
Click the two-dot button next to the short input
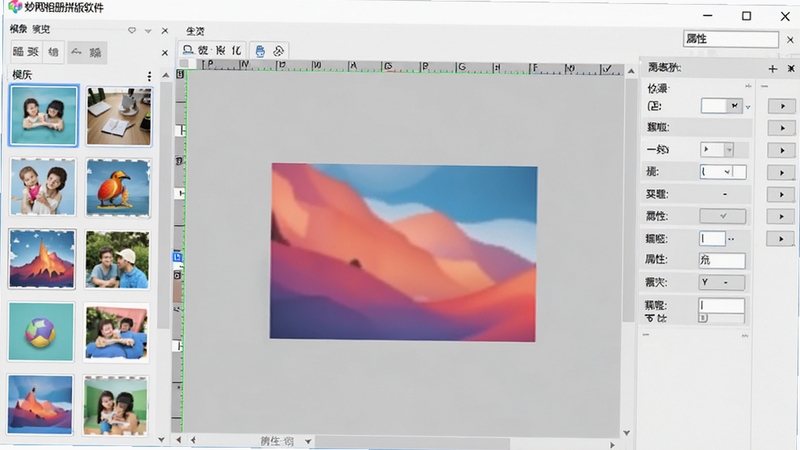(x=732, y=239)
